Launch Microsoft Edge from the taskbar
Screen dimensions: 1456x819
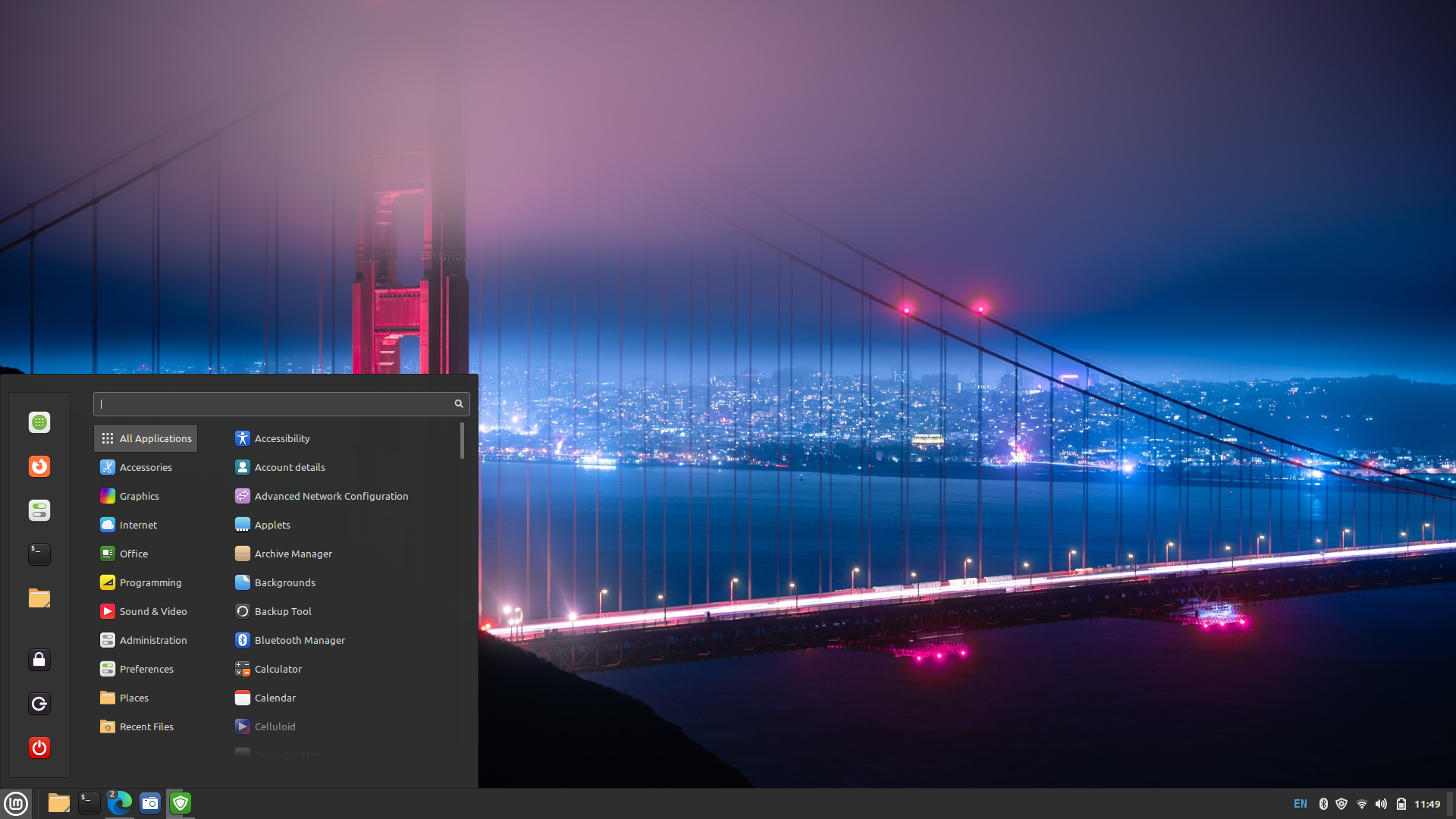click(120, 803)
